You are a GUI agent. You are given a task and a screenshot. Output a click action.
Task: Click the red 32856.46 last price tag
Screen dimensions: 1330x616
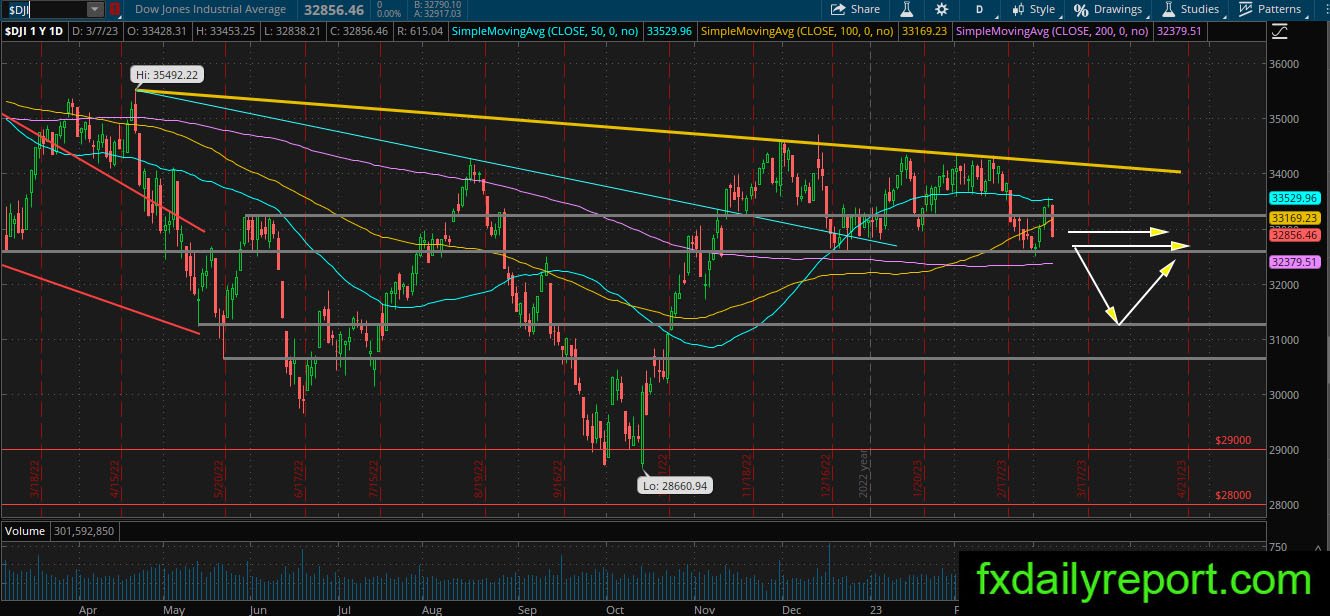coord(1294,235)
